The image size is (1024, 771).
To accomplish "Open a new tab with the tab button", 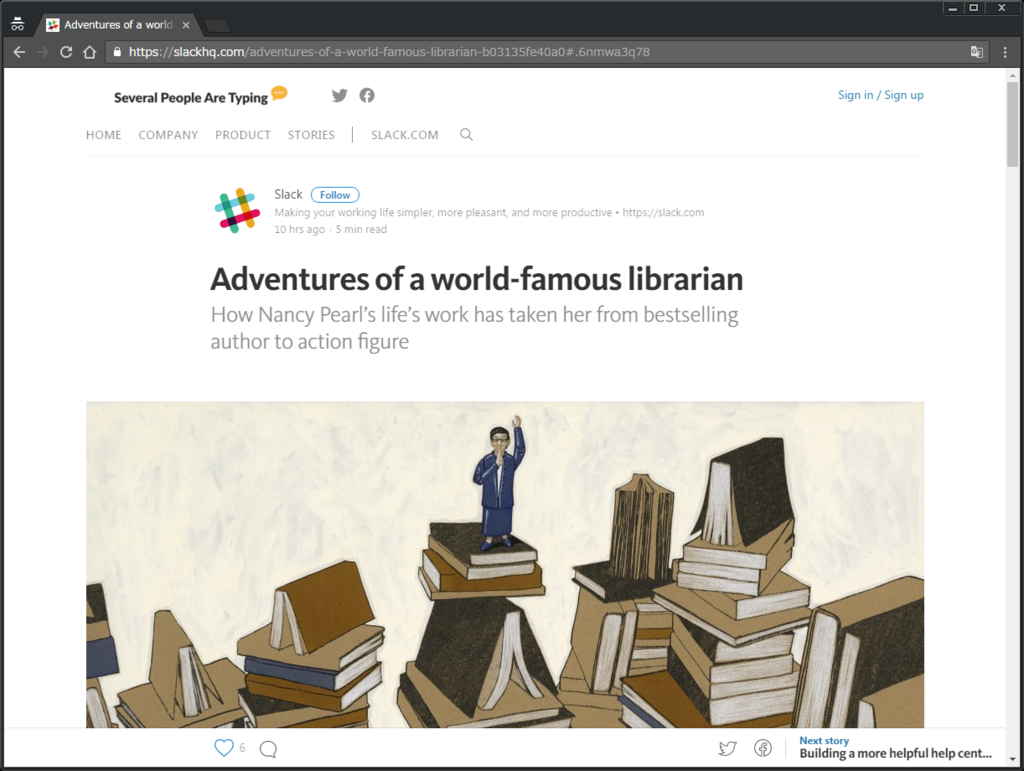I will point(217,25).
